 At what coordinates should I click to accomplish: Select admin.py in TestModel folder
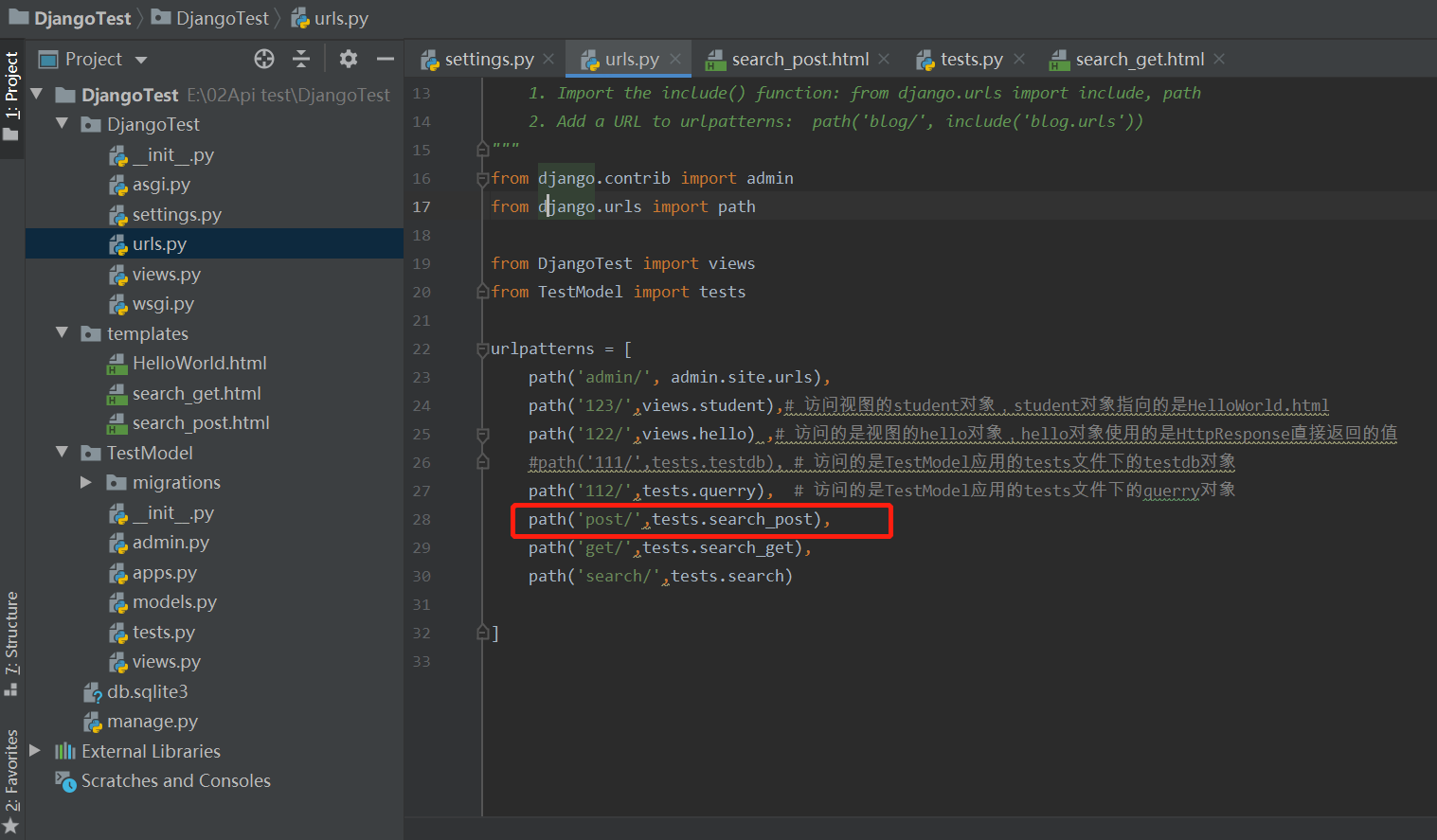[171, 542]
